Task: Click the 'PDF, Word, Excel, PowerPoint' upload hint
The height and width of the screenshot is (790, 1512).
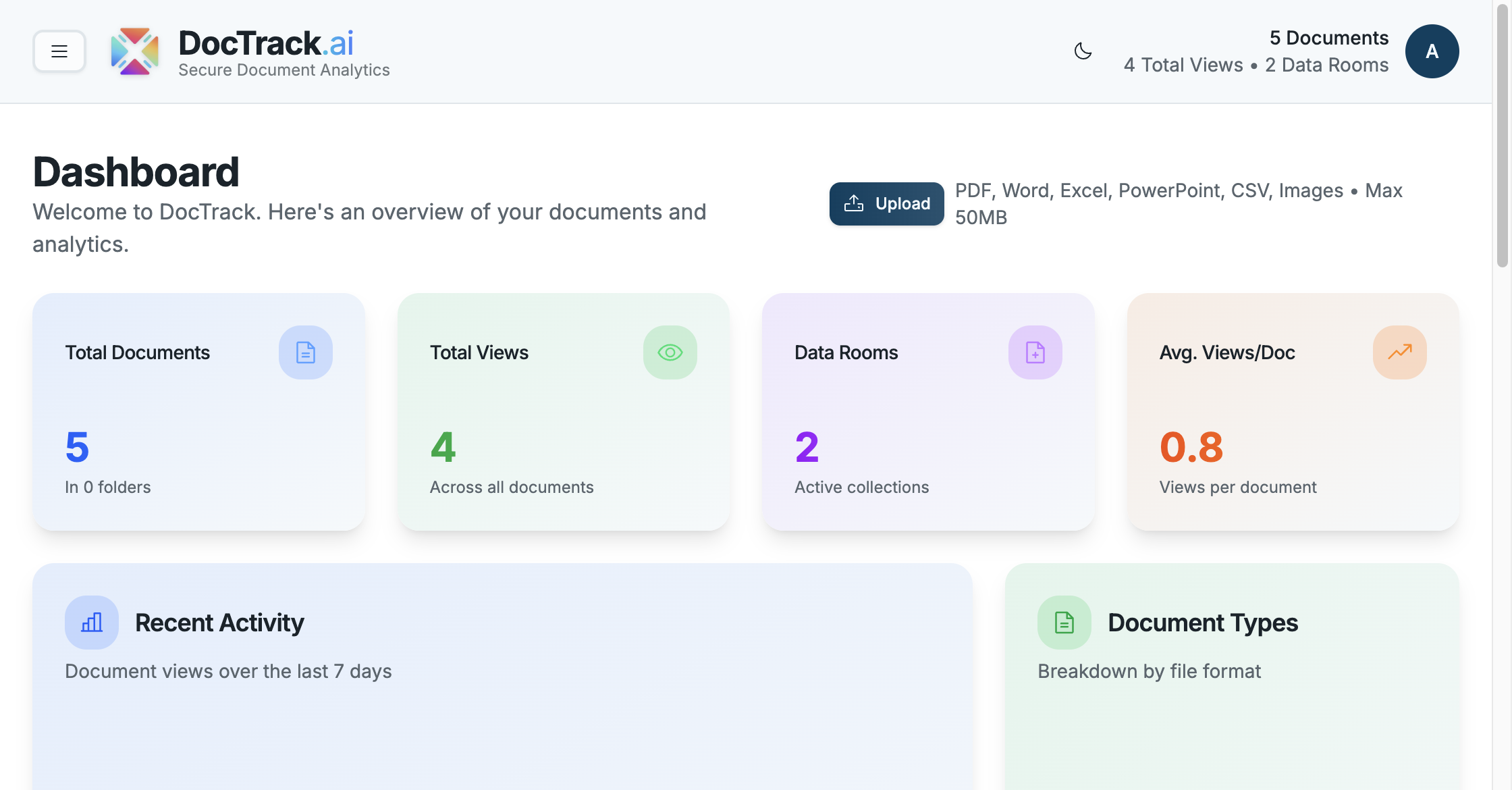Action: pos(1179,204)
